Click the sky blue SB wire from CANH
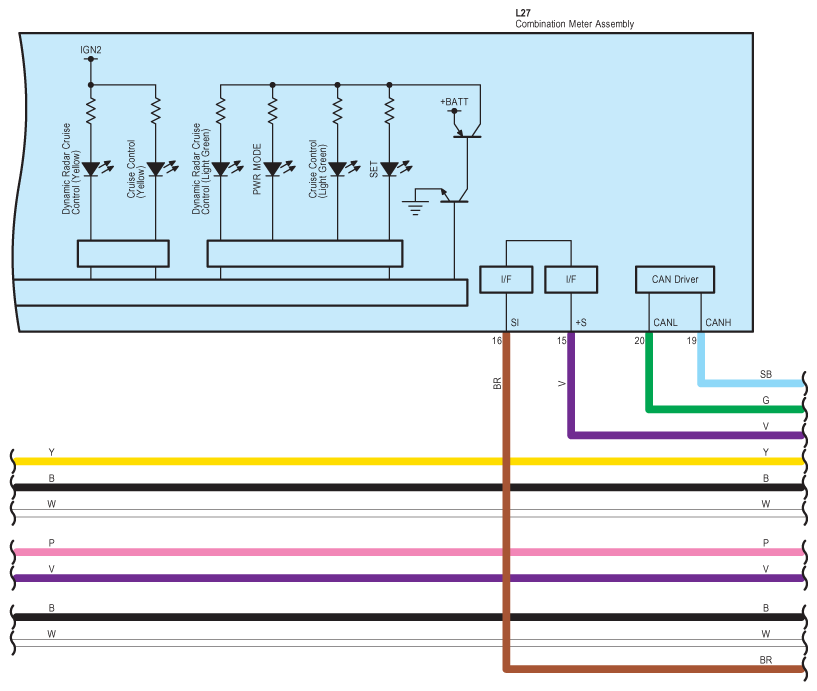This screenshot has height=691, width=817. pyautogui.click(x=750, y=382)
